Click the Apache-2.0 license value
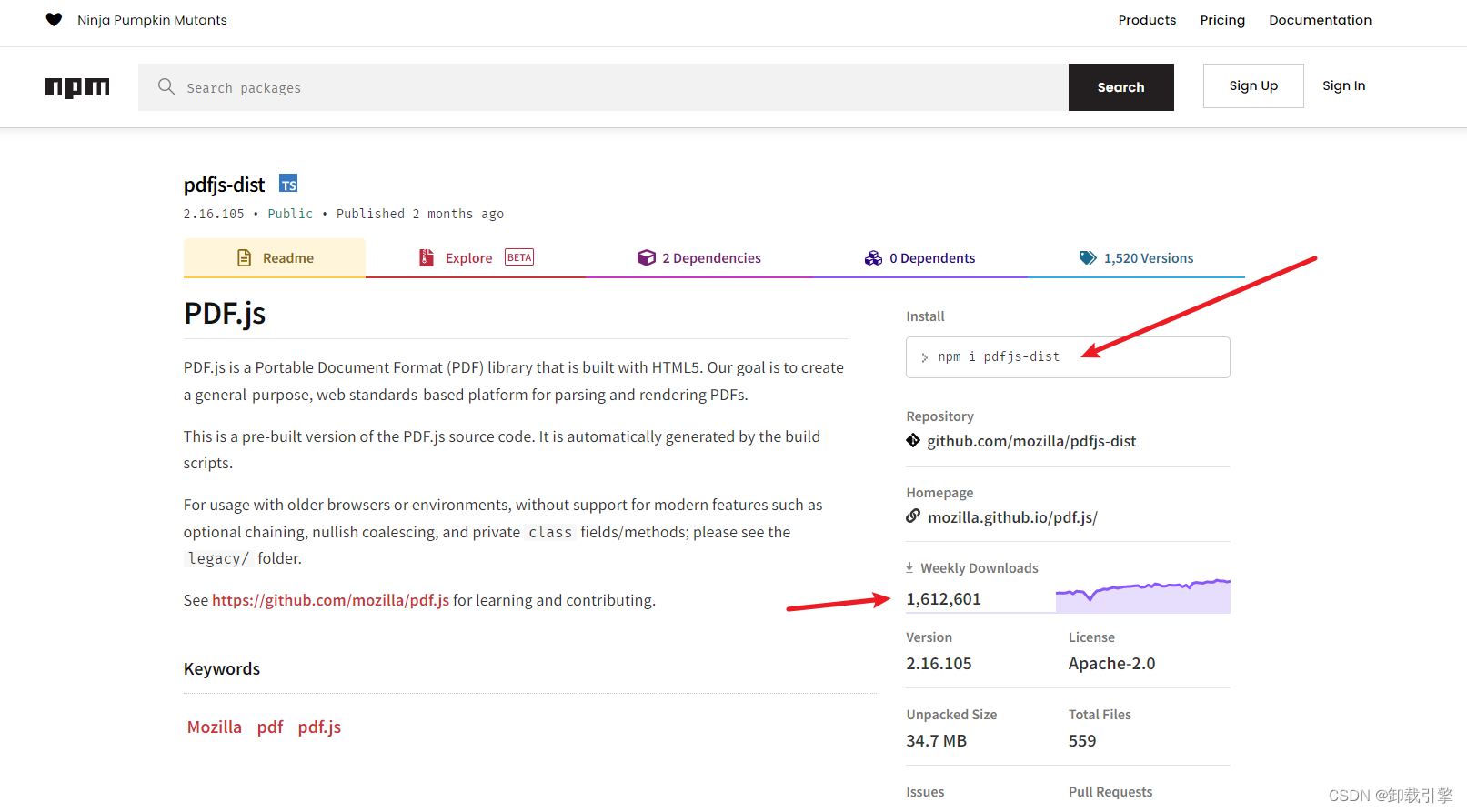The width and height of the screenshot is (1467, 812). pos(1111,664)
